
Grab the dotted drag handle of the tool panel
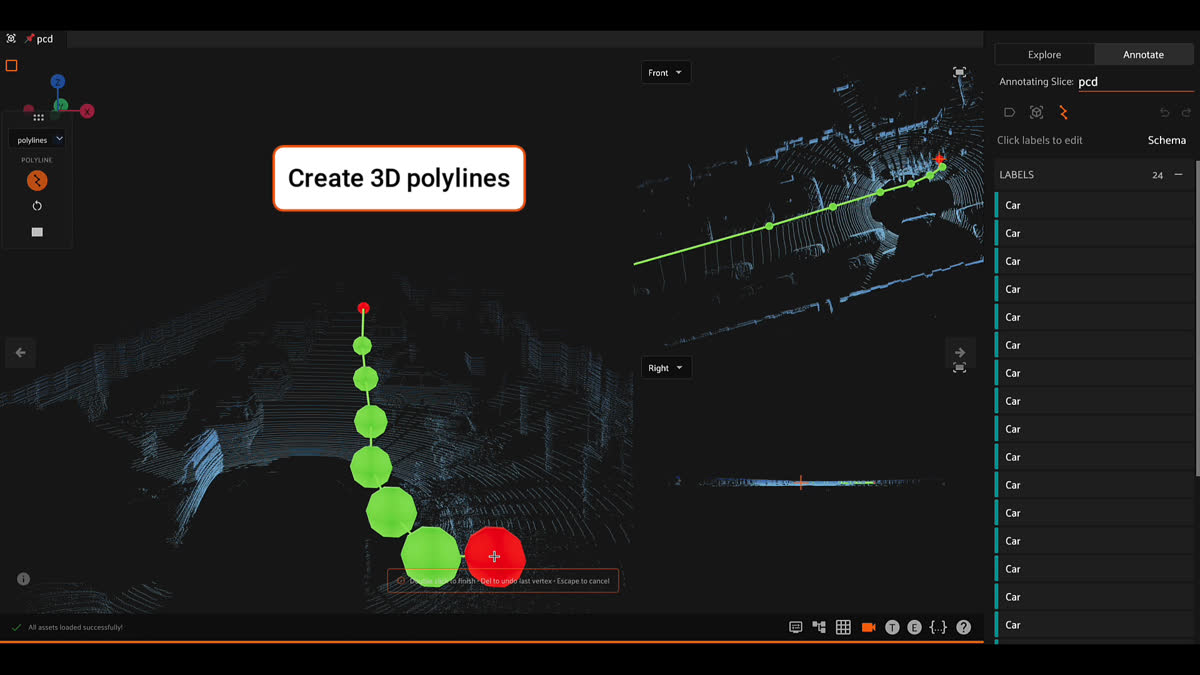point(38,118)
